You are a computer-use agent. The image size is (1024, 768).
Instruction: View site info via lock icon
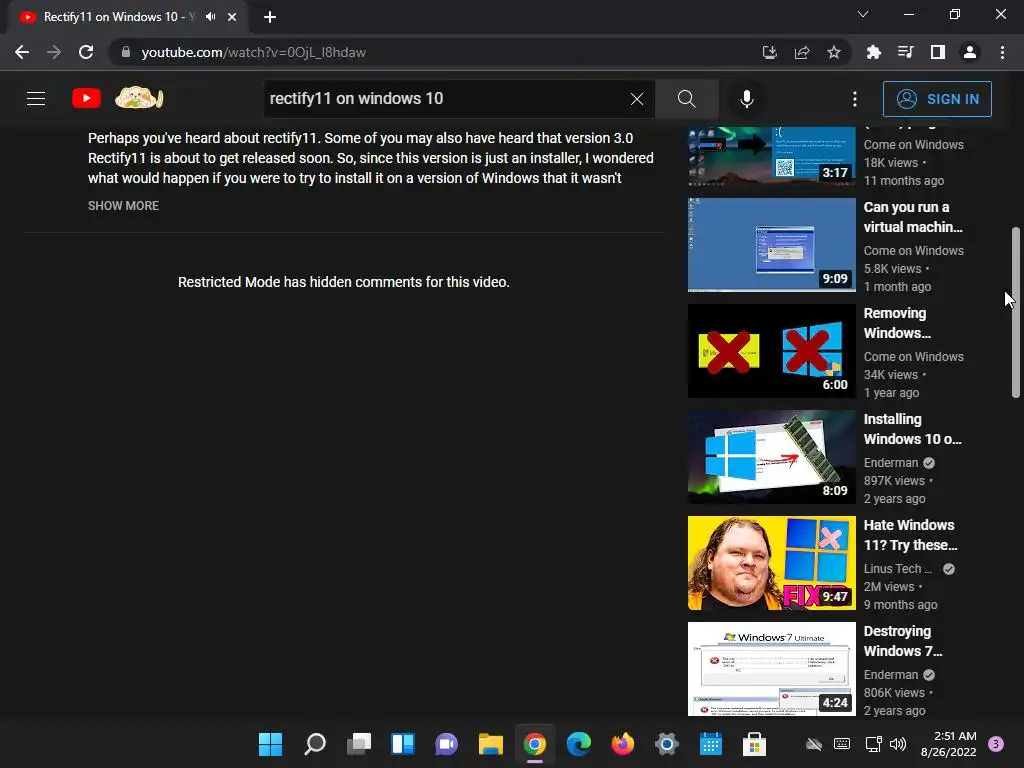click(x=126, y=52)
